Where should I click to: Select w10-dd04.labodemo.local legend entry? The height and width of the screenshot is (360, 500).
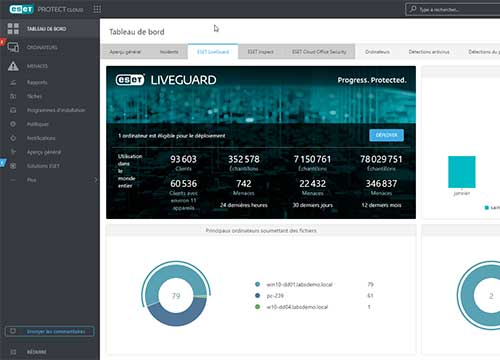coord(297,307)
